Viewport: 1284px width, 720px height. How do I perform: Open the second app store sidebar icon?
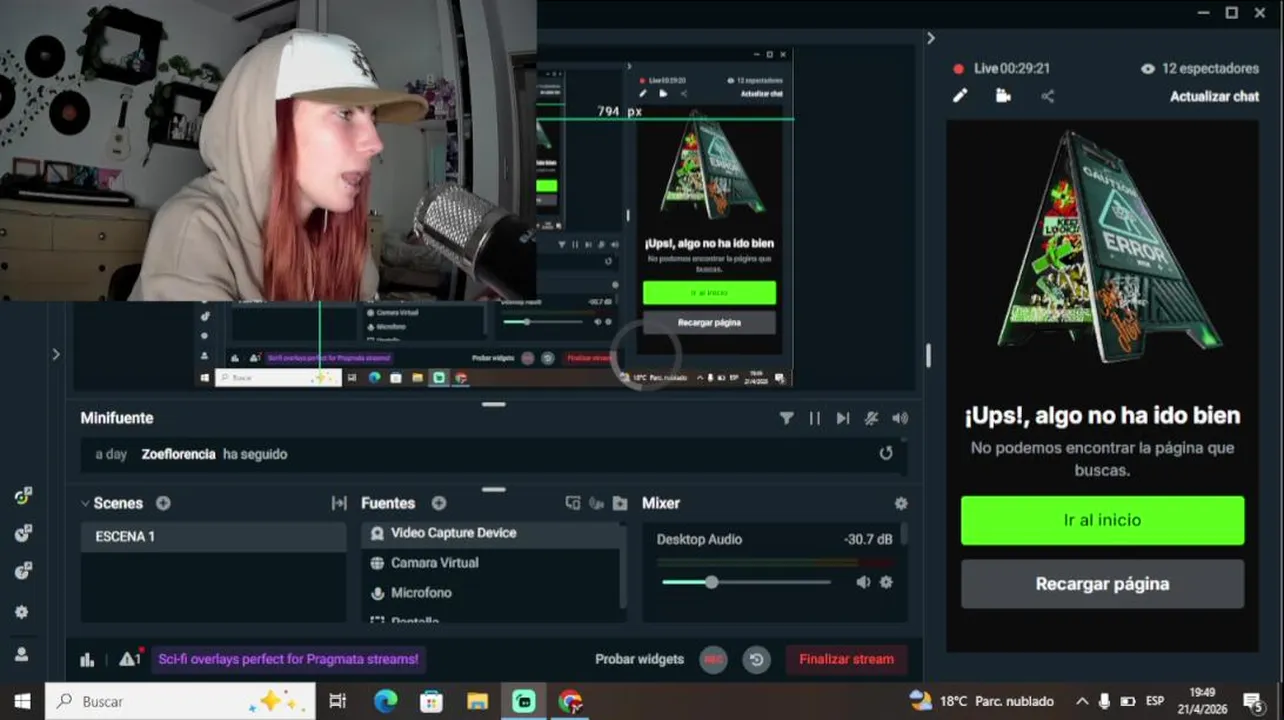coord(23,534)
